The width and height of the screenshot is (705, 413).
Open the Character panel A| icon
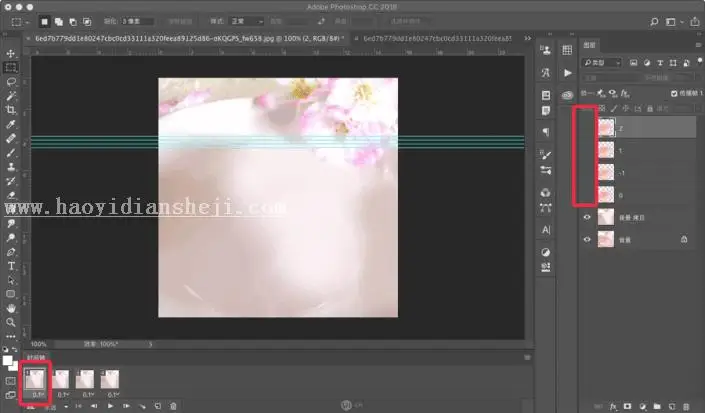tap(546, 230)
